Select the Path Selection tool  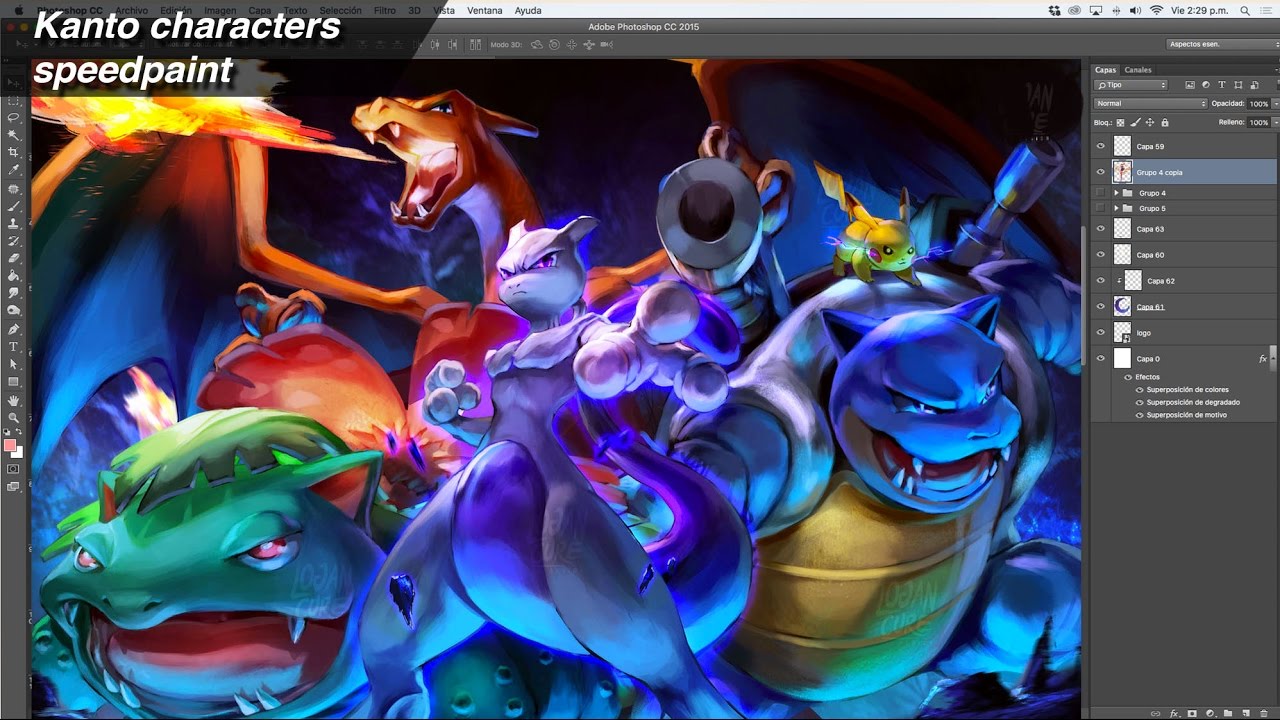pyautogui.click(x=13, y=364)
